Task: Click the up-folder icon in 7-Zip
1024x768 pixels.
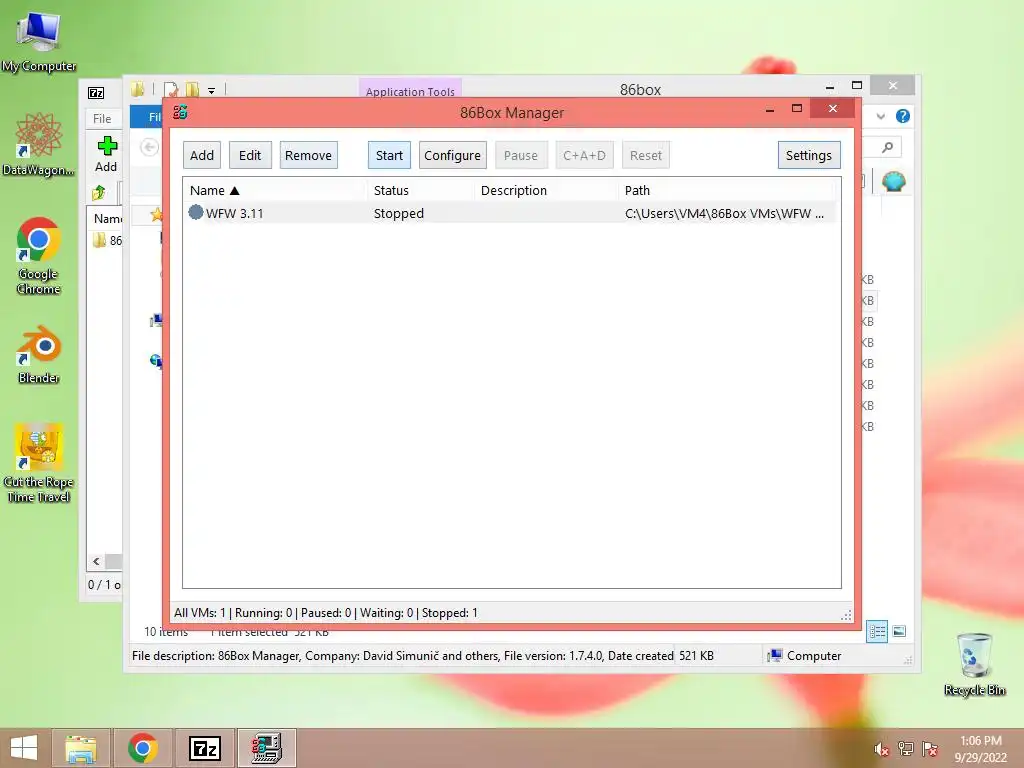Action: pyautogui.click(x=99, y=193)
